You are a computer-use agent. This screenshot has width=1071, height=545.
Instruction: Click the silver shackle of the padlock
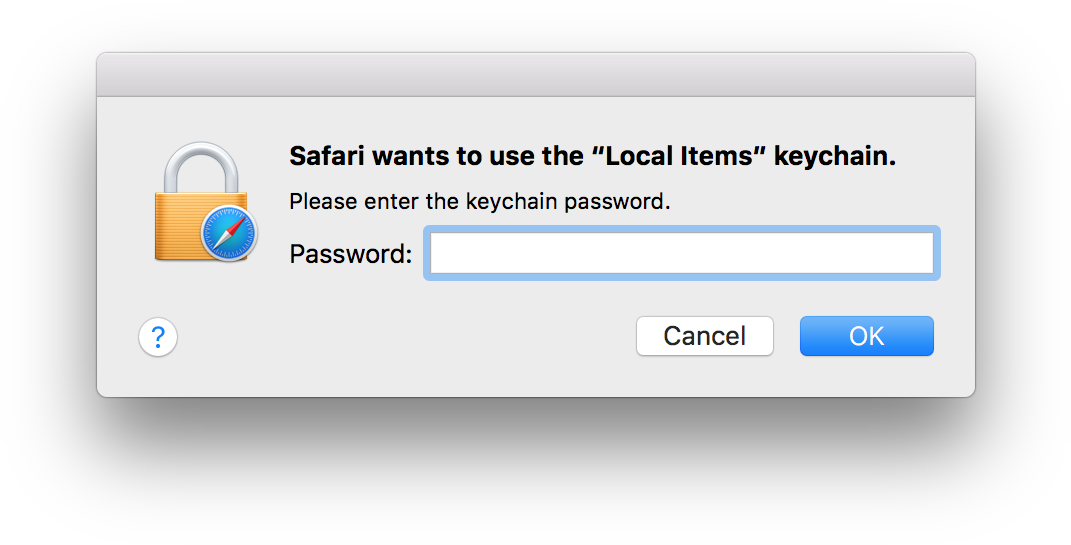click(x=202, y=169)
